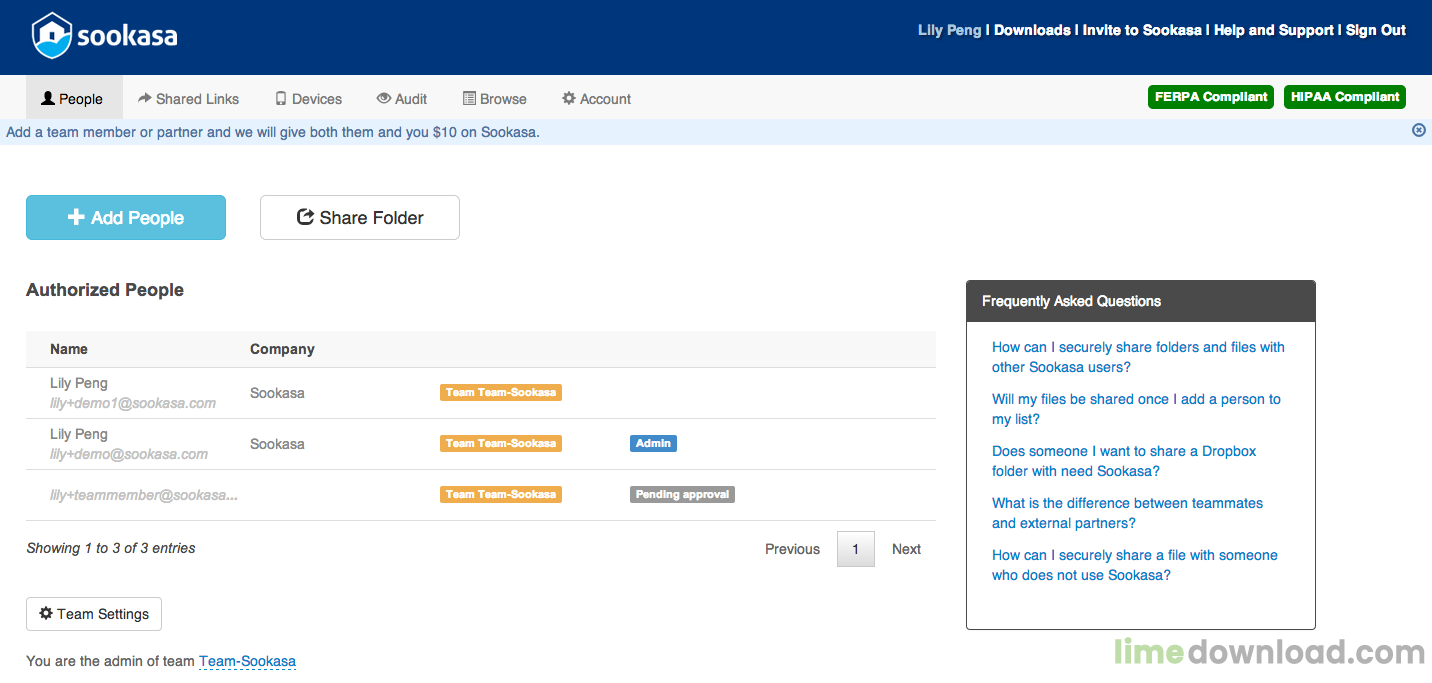Dismiss the $10 promotion banner
This screenshot has width=1432, height=683.
click(1418, 130)
